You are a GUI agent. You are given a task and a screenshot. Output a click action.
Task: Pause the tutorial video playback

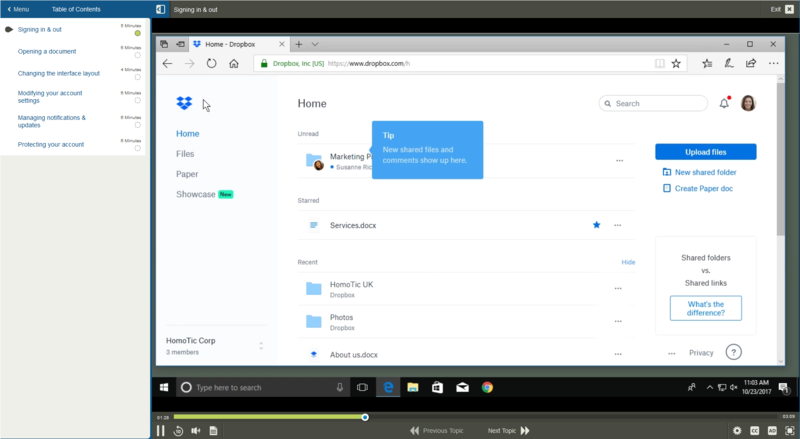161,431
